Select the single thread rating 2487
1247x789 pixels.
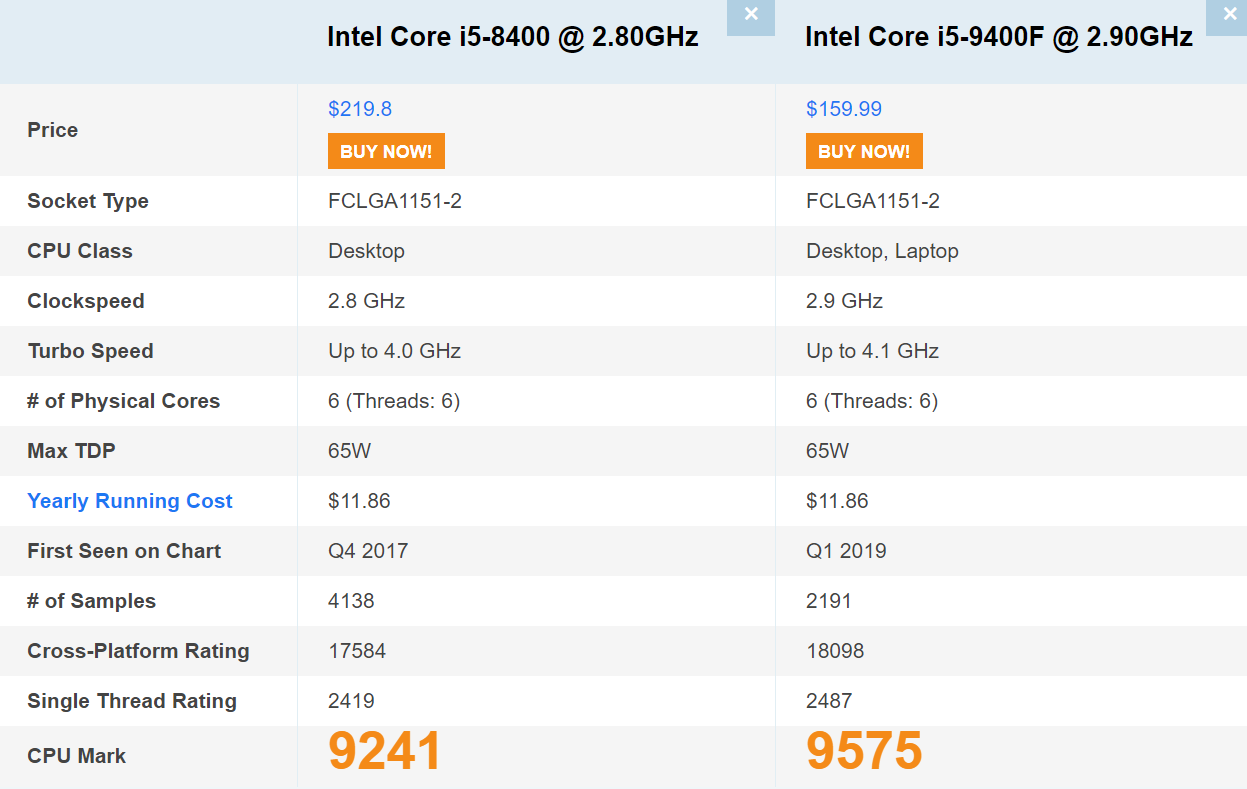click(829, 701)
